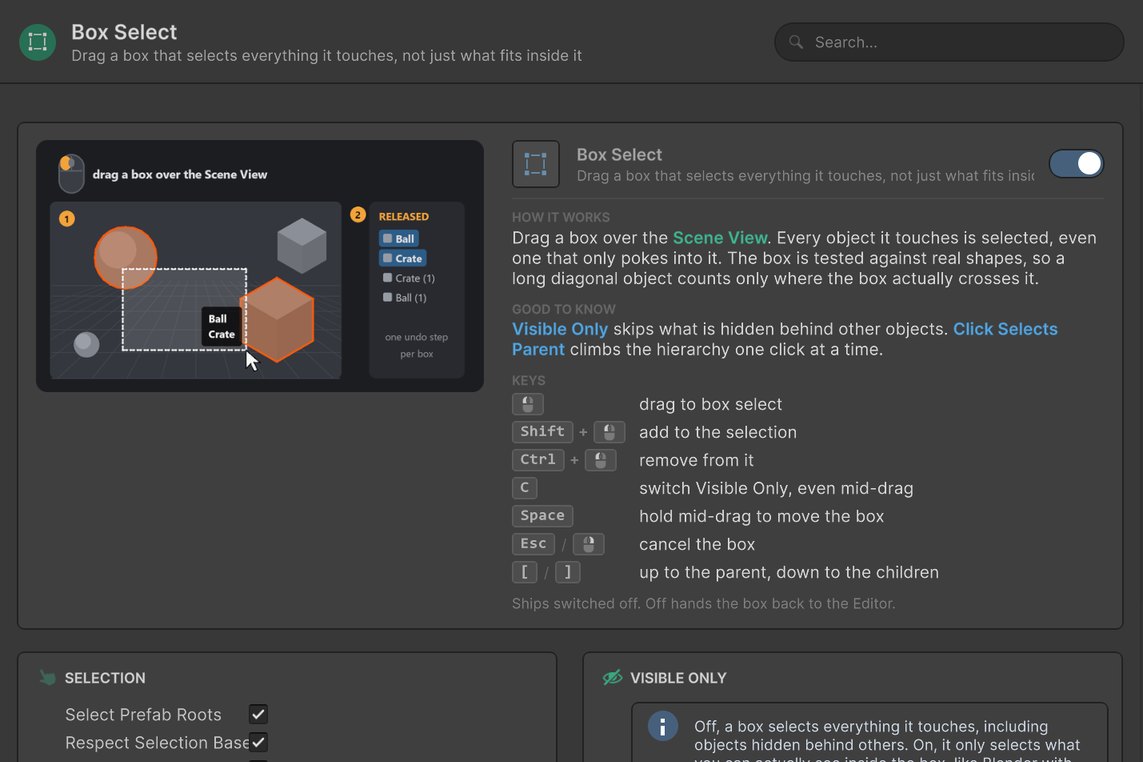
Task: Open the Scene View link
Action: [719, 238]
